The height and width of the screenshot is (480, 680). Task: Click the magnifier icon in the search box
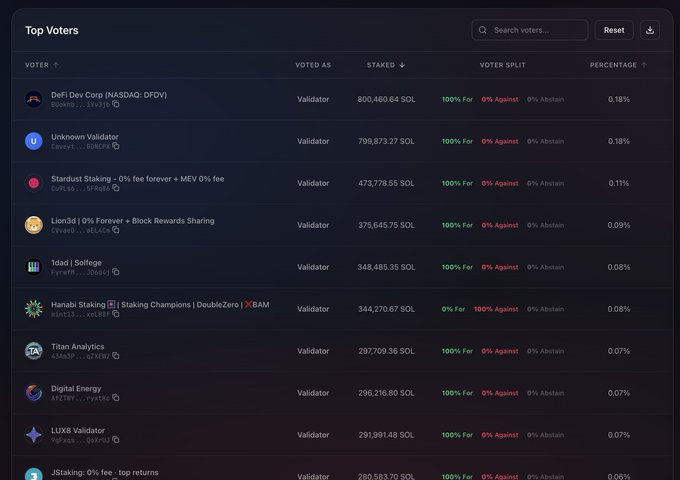click(x=482, y=30)
